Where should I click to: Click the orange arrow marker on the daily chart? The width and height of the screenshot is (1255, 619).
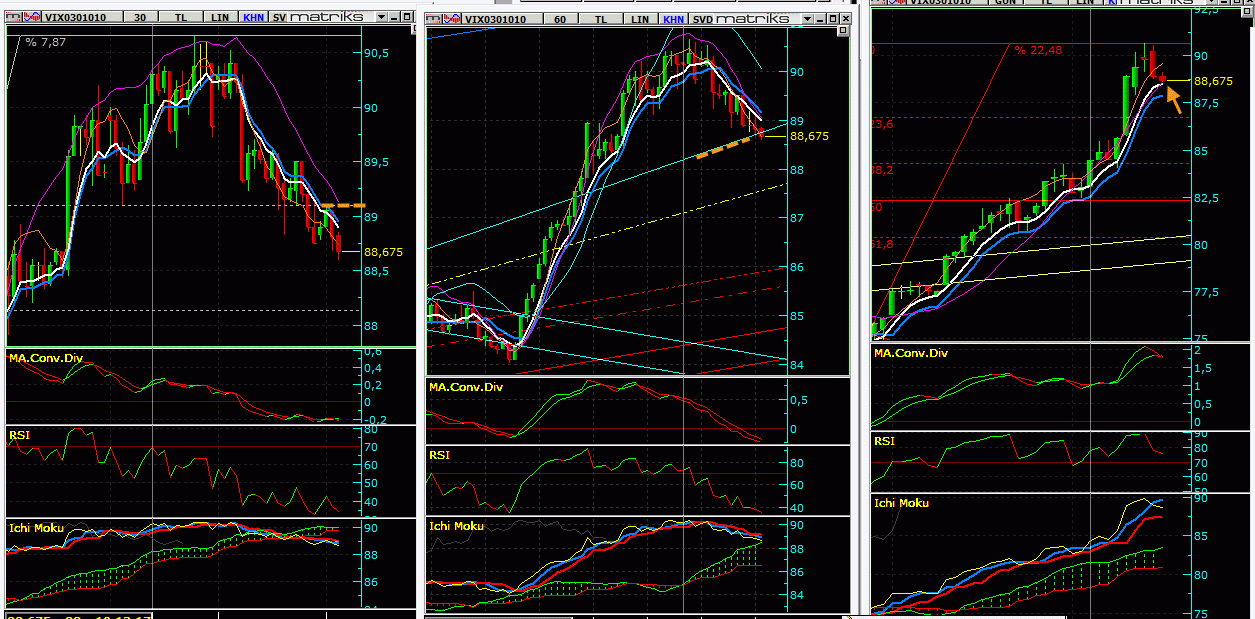tap(1173, 100)
